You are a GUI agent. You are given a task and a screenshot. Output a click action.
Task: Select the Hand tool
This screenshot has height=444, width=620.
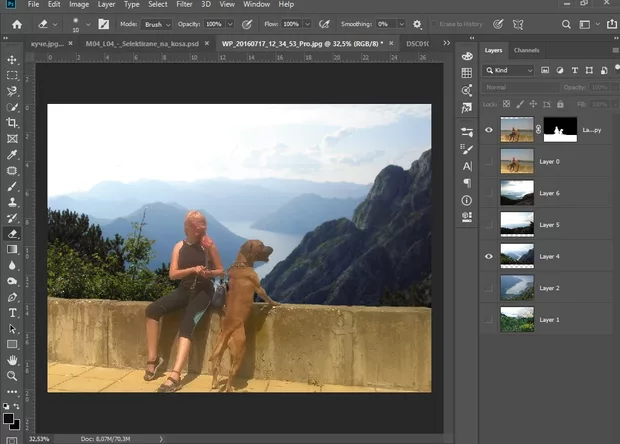pyautogui.click(x=12, y=359)
